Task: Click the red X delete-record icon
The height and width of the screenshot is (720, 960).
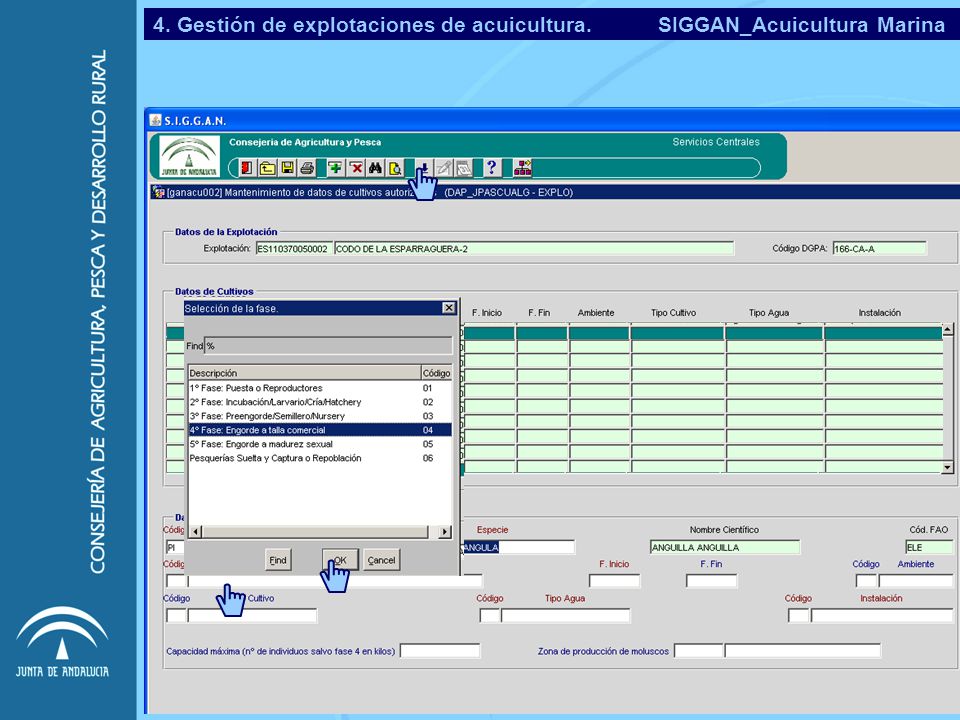Action: 355,168
